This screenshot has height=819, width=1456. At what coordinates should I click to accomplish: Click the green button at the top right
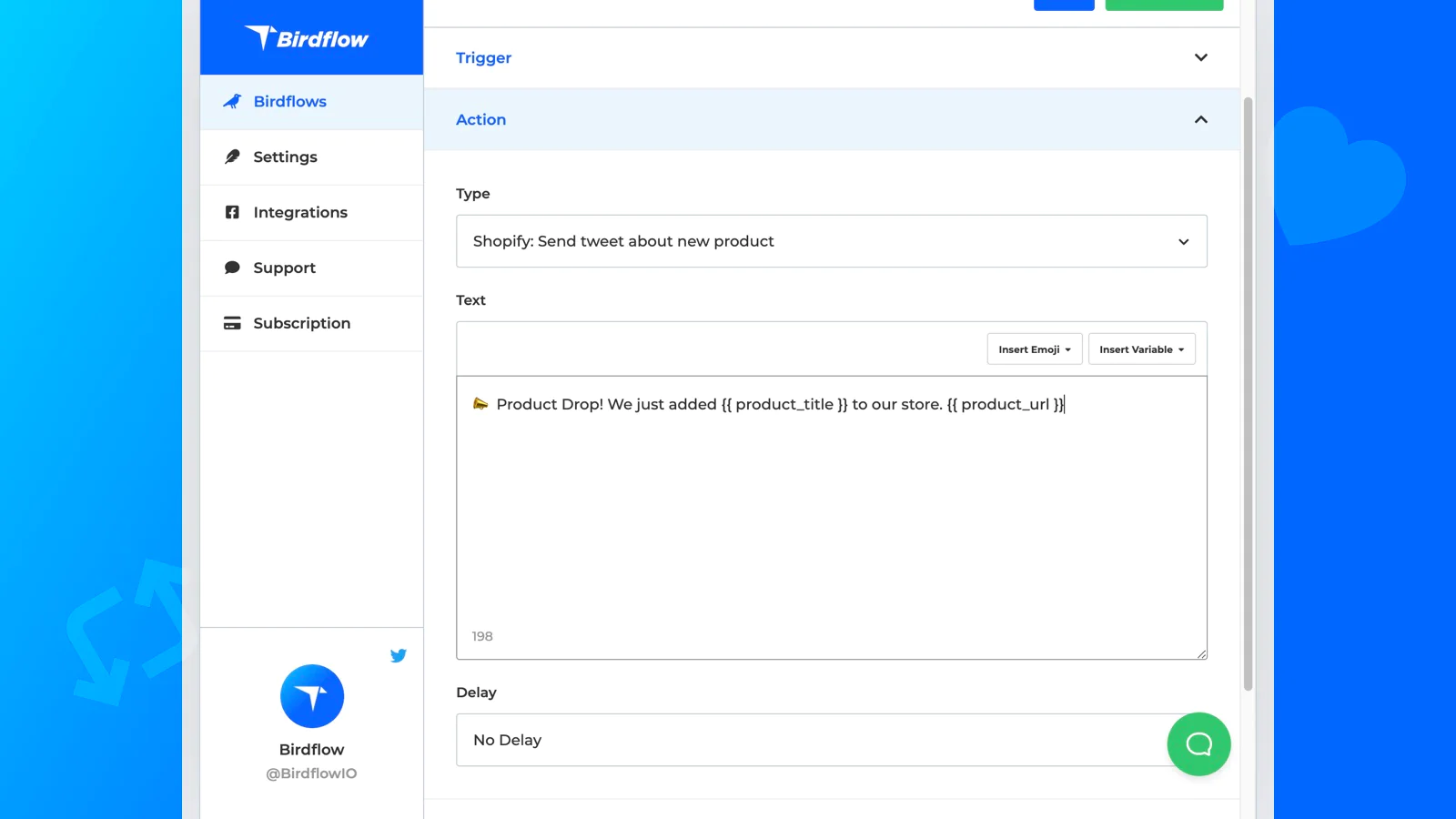pyautogui.click(x=1164, y=5)
